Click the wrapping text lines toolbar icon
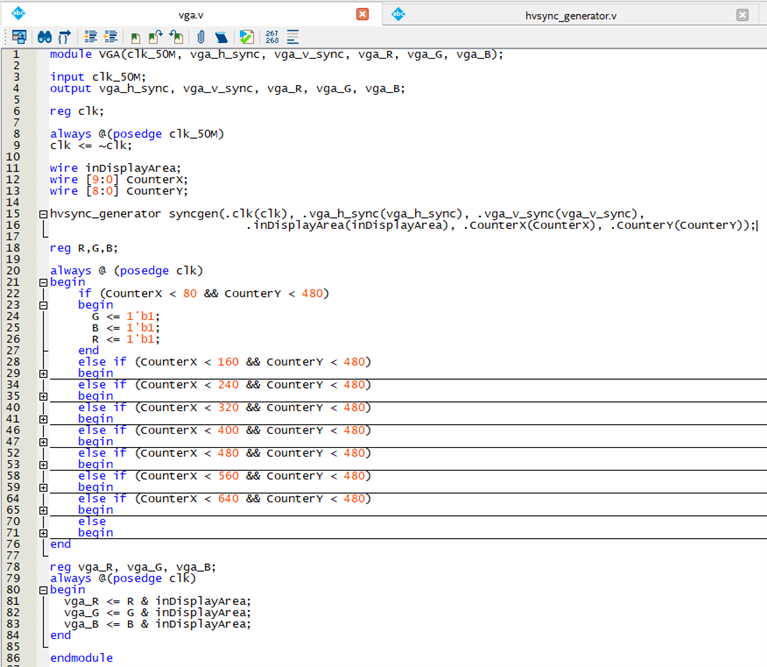The width and height of the screenshot is (767, 667). [293, 36]
